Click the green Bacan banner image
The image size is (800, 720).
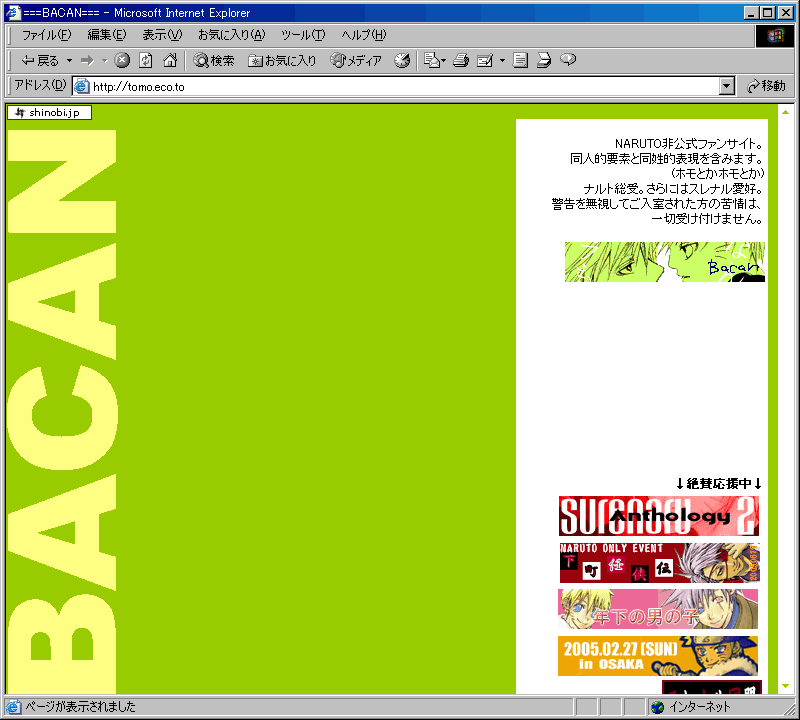click(x=665, y=262)
